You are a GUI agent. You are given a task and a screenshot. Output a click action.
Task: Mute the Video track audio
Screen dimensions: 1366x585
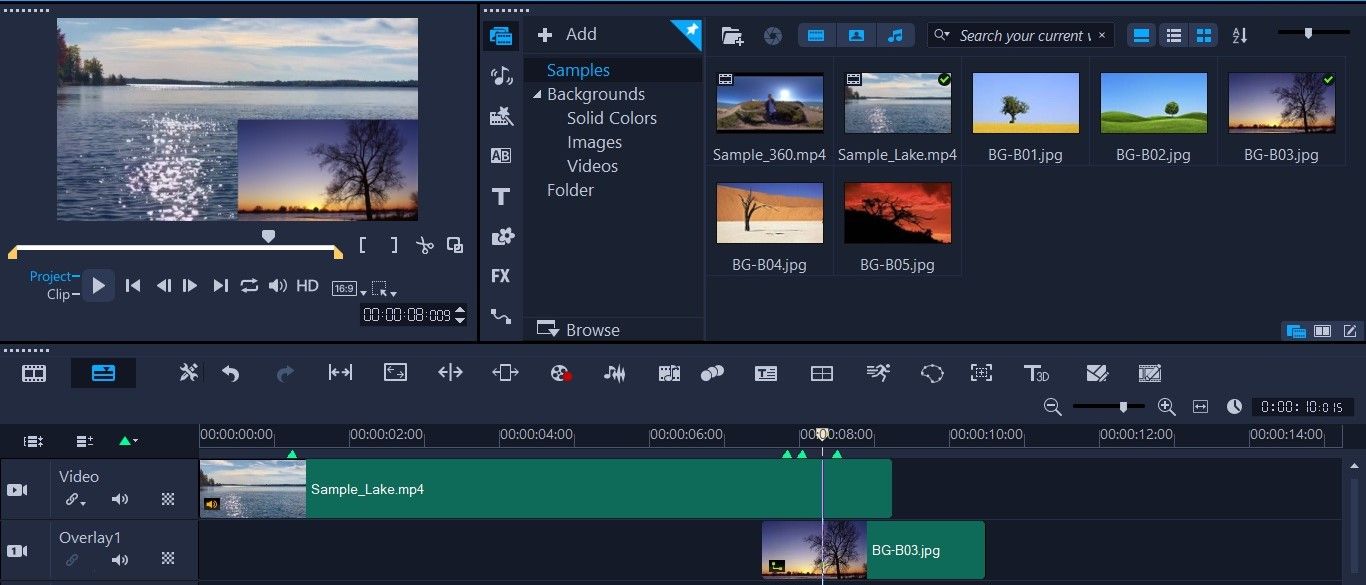point(120,499)
